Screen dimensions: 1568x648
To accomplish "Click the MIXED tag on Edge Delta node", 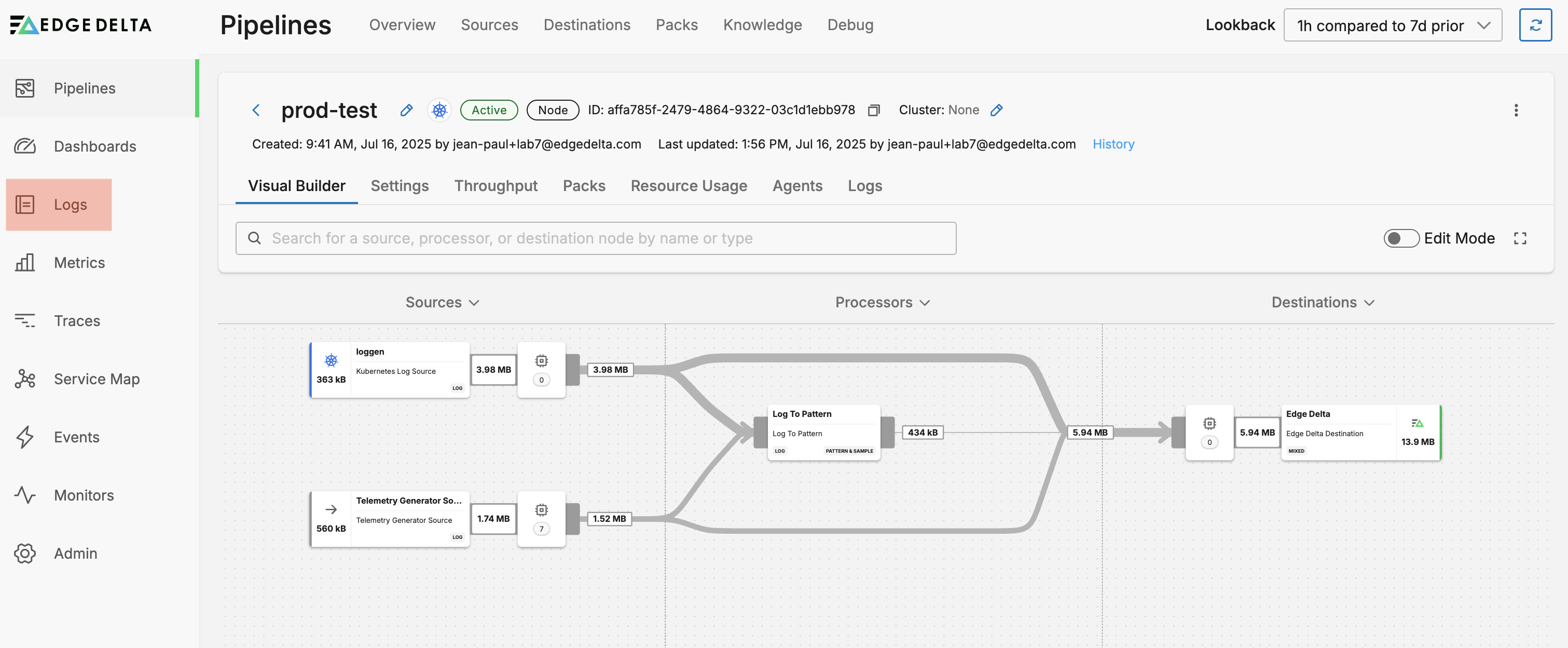I will pyautogui.click(x=1296, y=451).
